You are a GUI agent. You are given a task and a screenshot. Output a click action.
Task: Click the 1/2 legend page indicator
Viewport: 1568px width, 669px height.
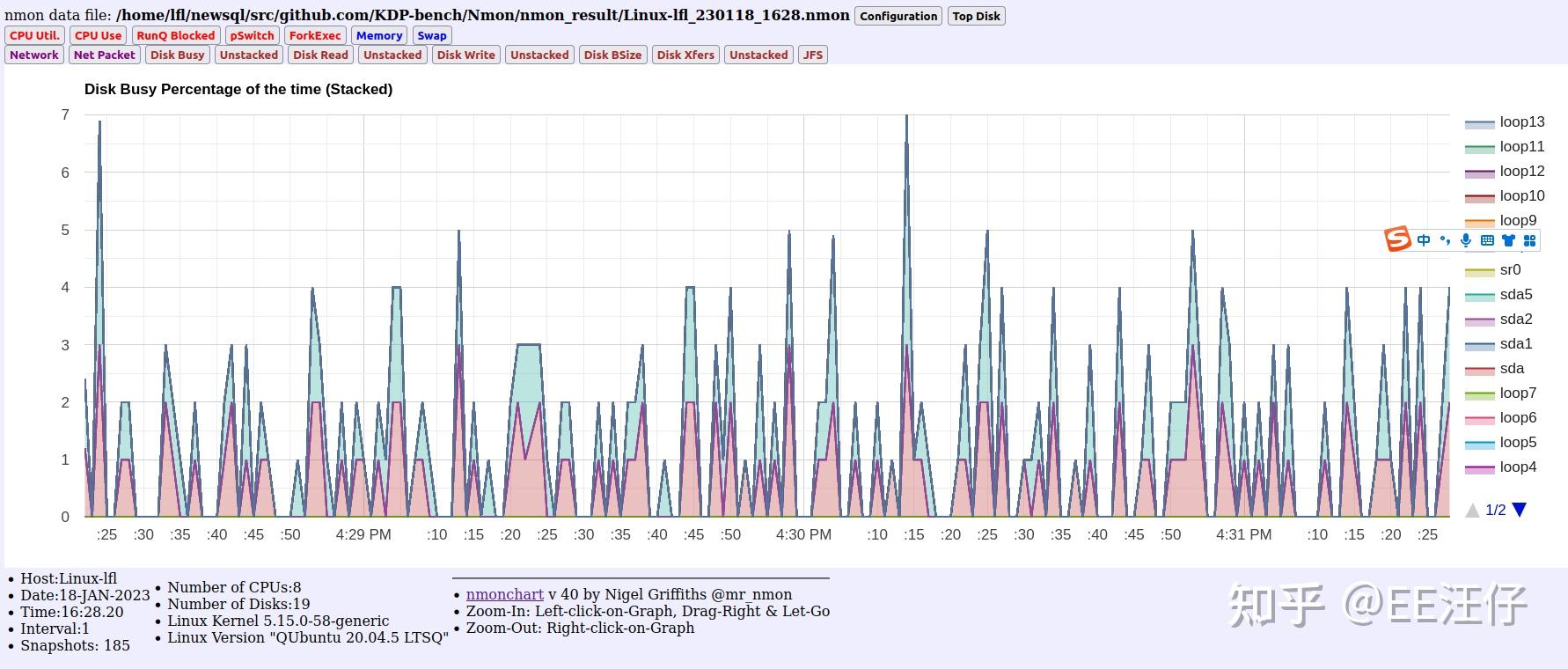click(x=1496, y=510)
